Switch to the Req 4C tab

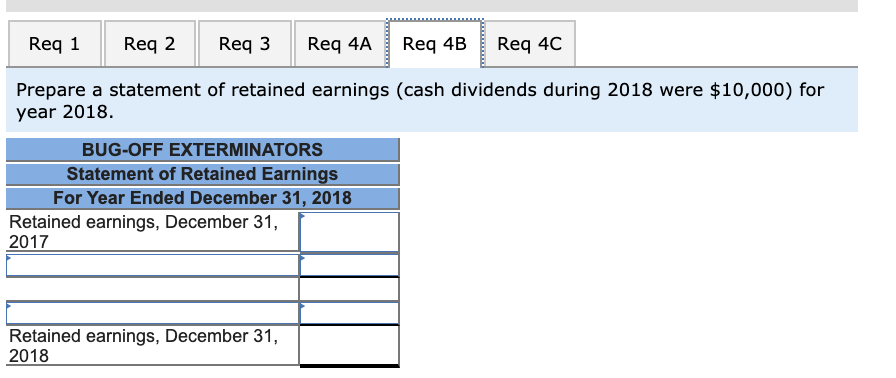(530, 44)
